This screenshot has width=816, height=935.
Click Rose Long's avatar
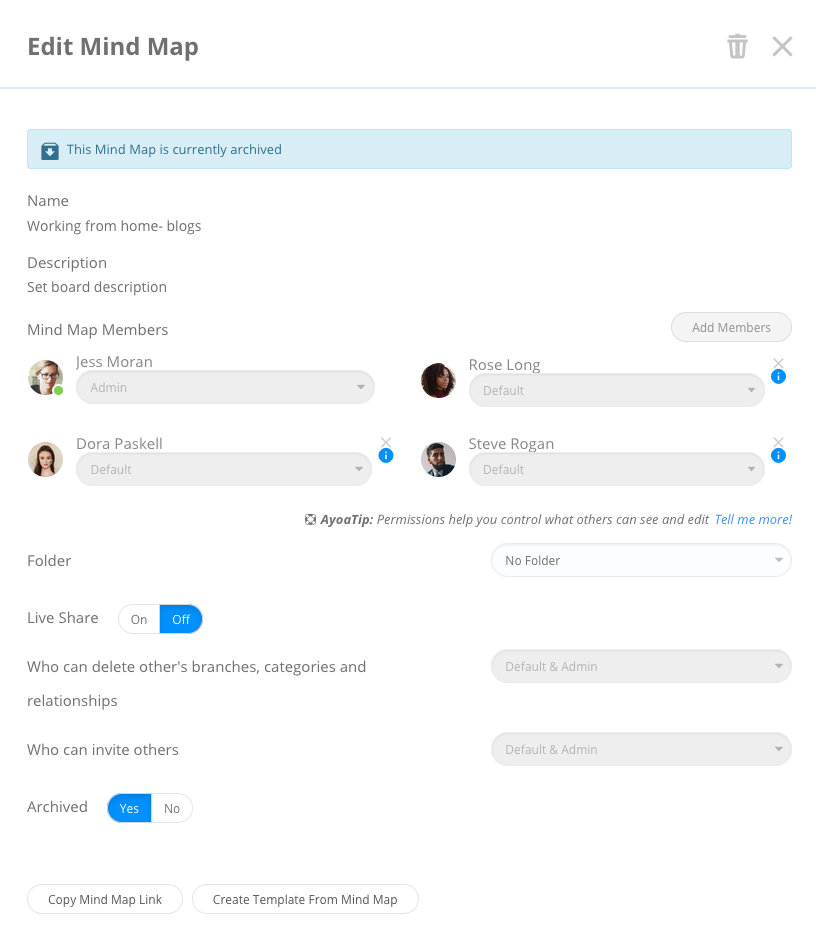point(438,380)
